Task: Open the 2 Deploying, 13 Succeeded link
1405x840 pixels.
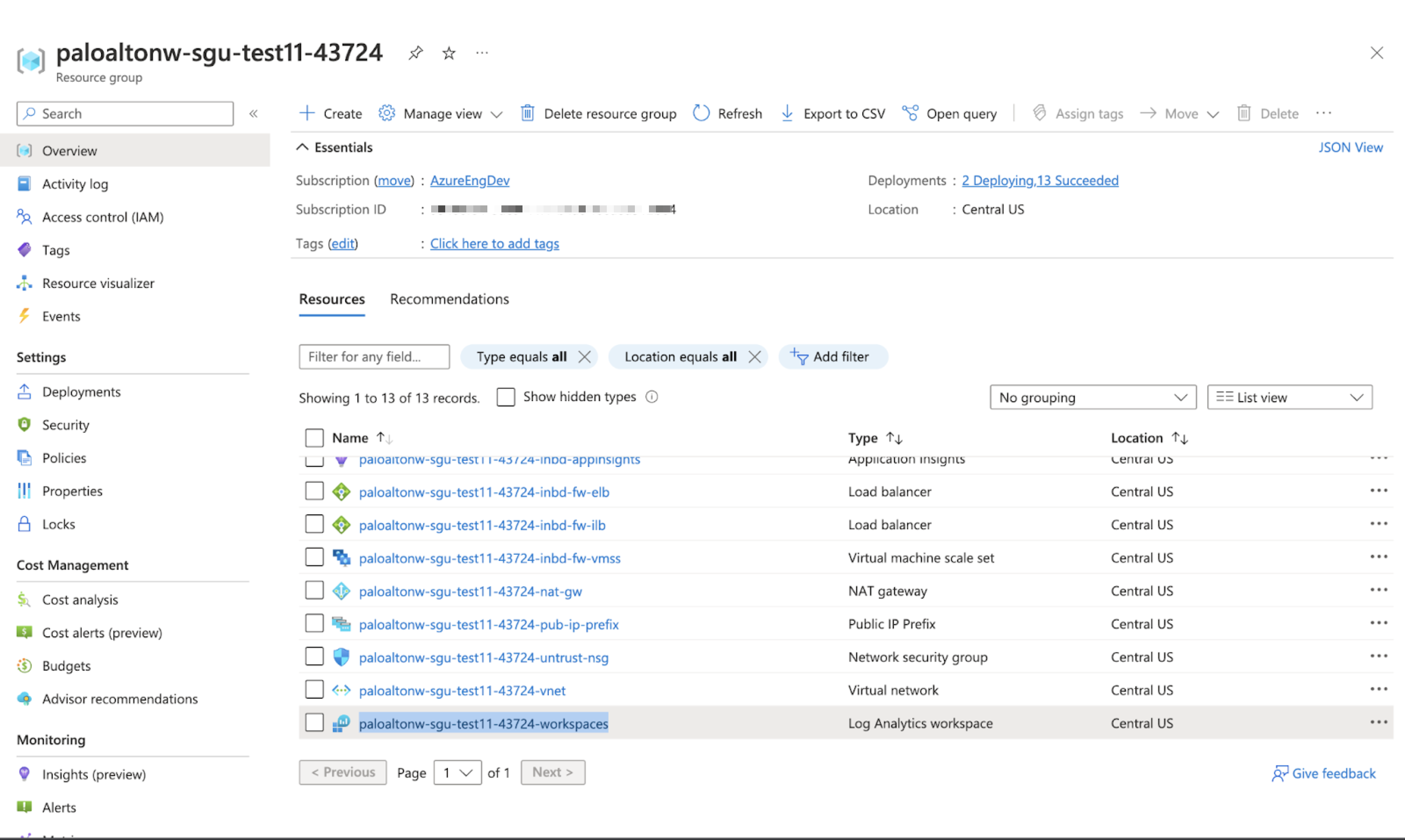Action: click(1040, 180)
